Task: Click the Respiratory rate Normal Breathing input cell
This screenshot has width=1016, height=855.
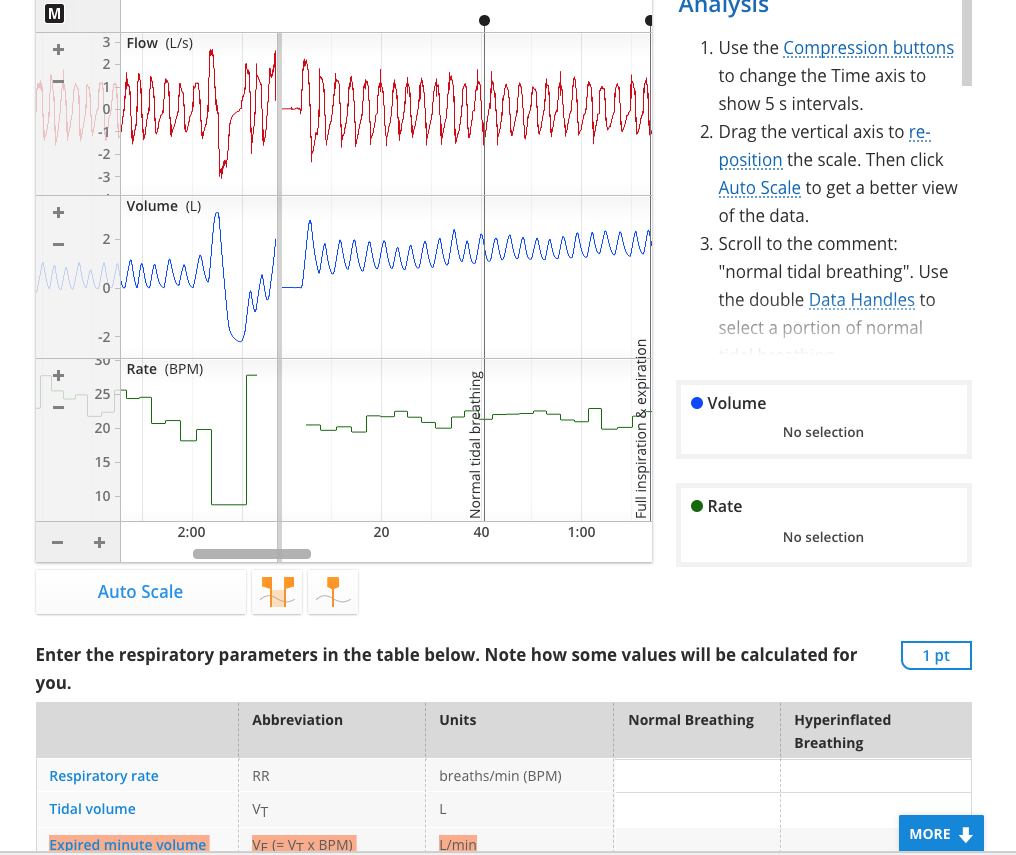Action: click(696, 775)
